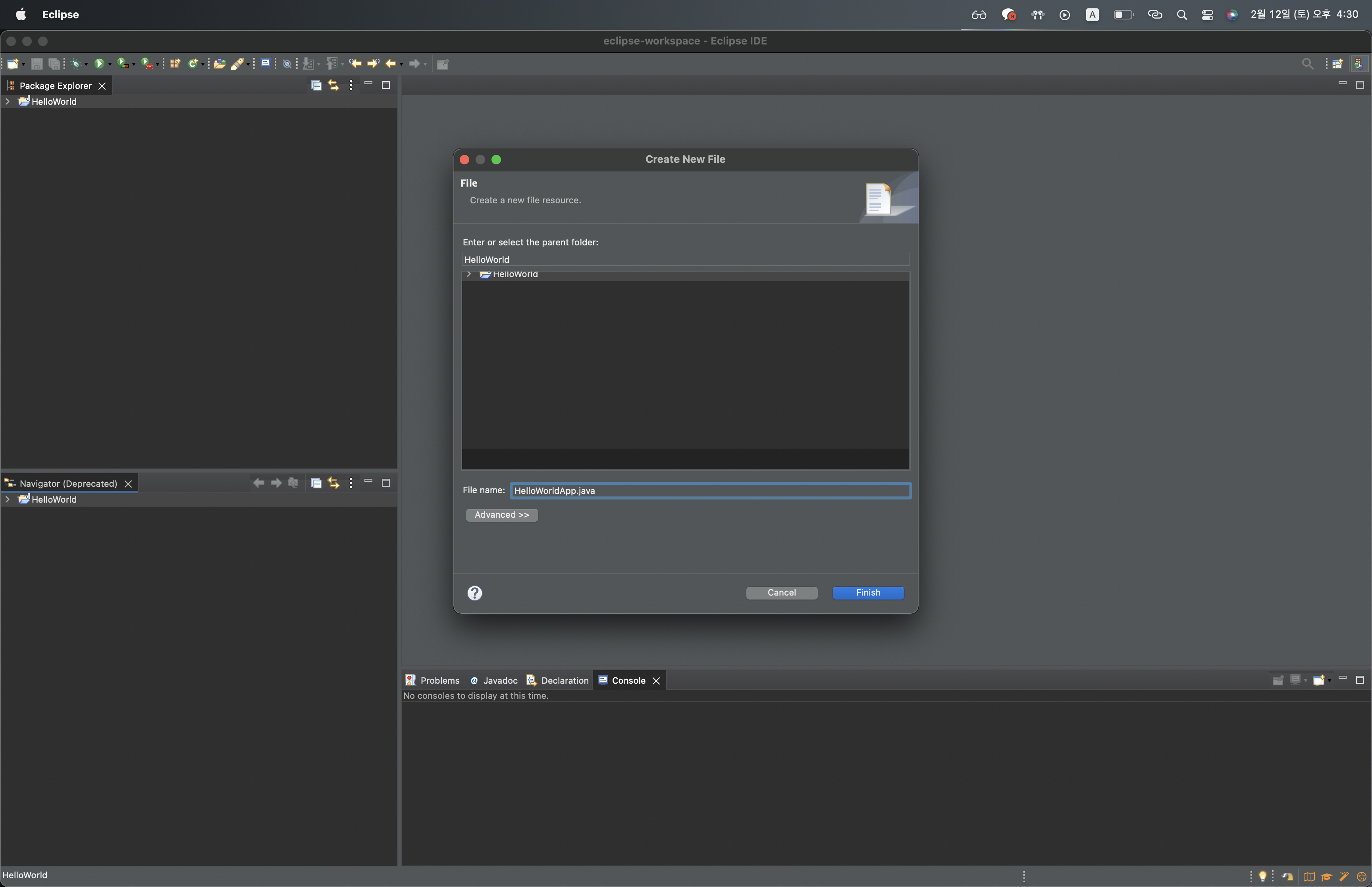
Task: Toggle Link with Editor in Navigator view
Action: coord(333,483)
